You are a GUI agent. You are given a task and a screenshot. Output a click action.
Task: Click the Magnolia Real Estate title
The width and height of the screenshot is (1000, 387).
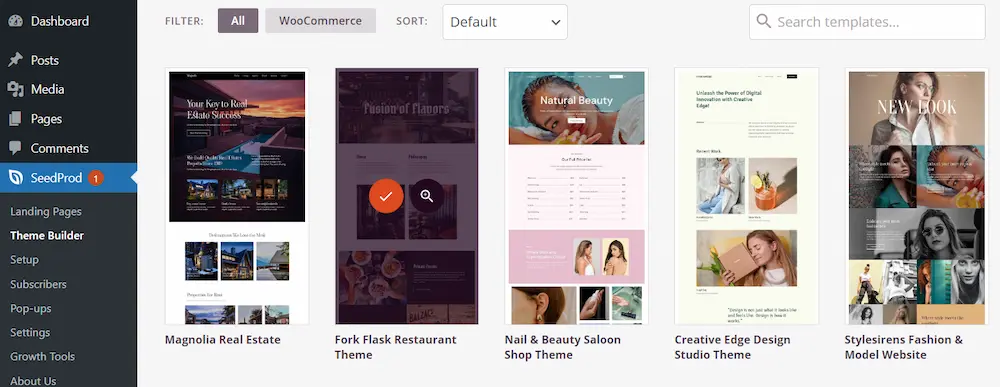(223, 339)
